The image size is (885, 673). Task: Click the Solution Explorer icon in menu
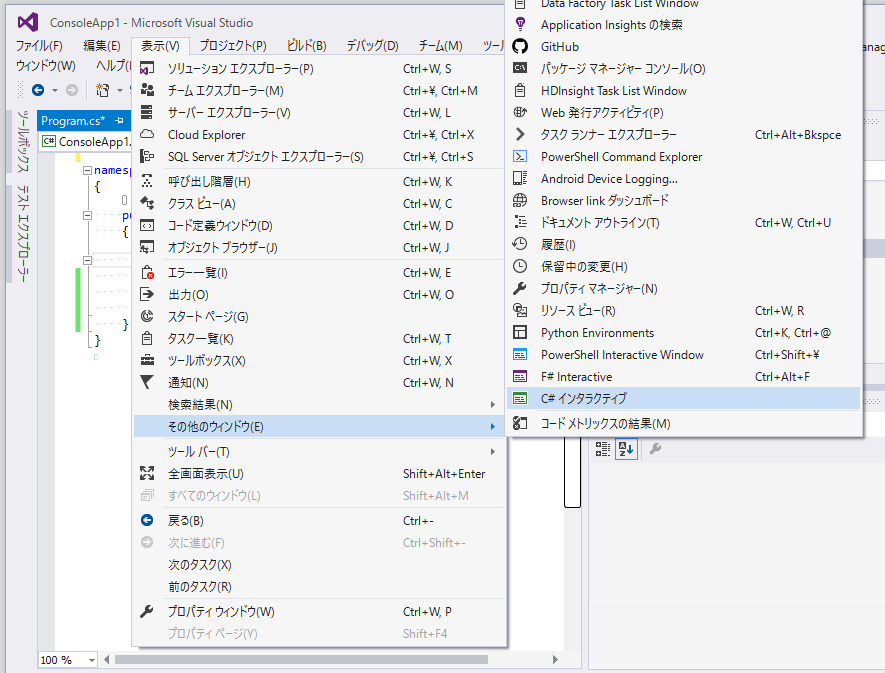pos(147,69)
